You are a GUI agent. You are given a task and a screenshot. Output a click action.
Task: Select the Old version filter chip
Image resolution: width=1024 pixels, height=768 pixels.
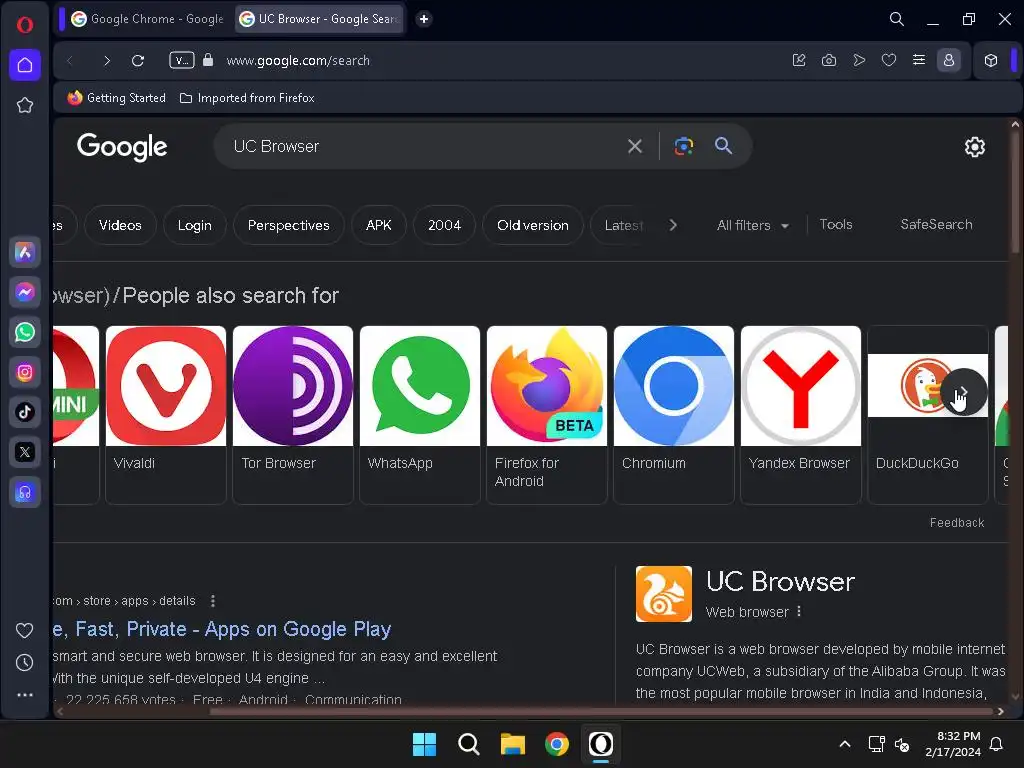click(x=533, y=225)
